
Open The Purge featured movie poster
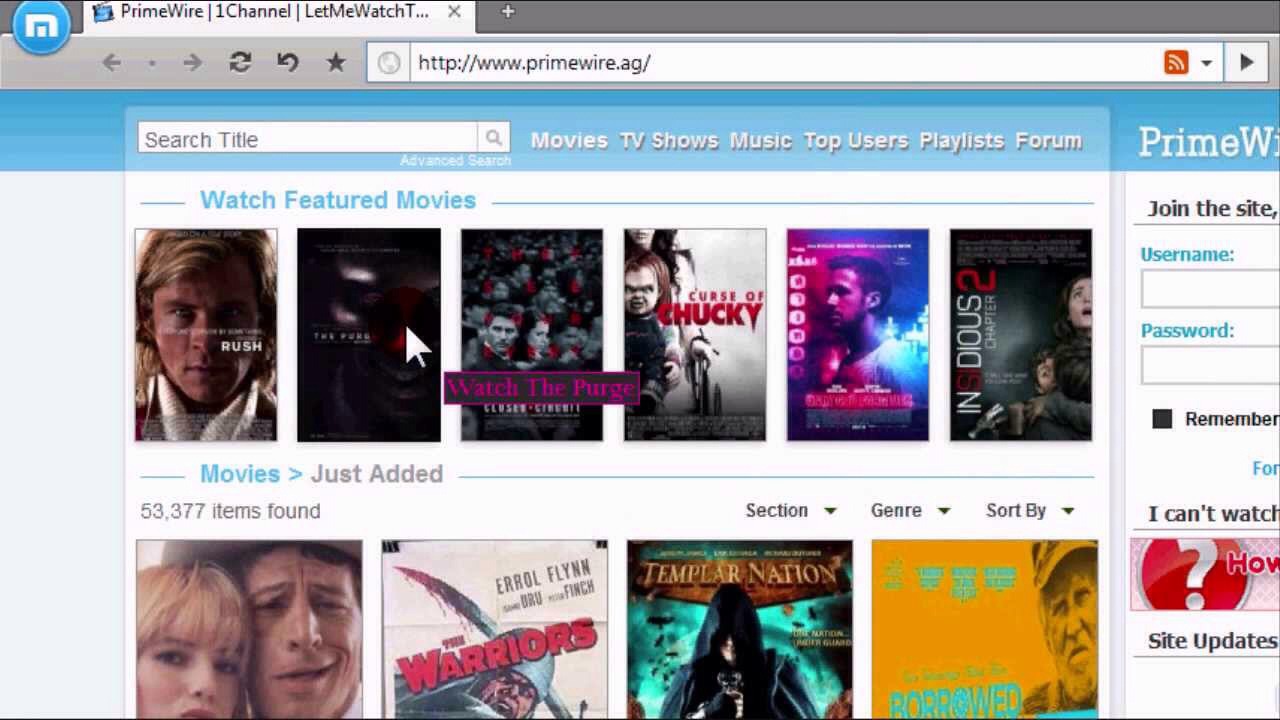(369, 335)
